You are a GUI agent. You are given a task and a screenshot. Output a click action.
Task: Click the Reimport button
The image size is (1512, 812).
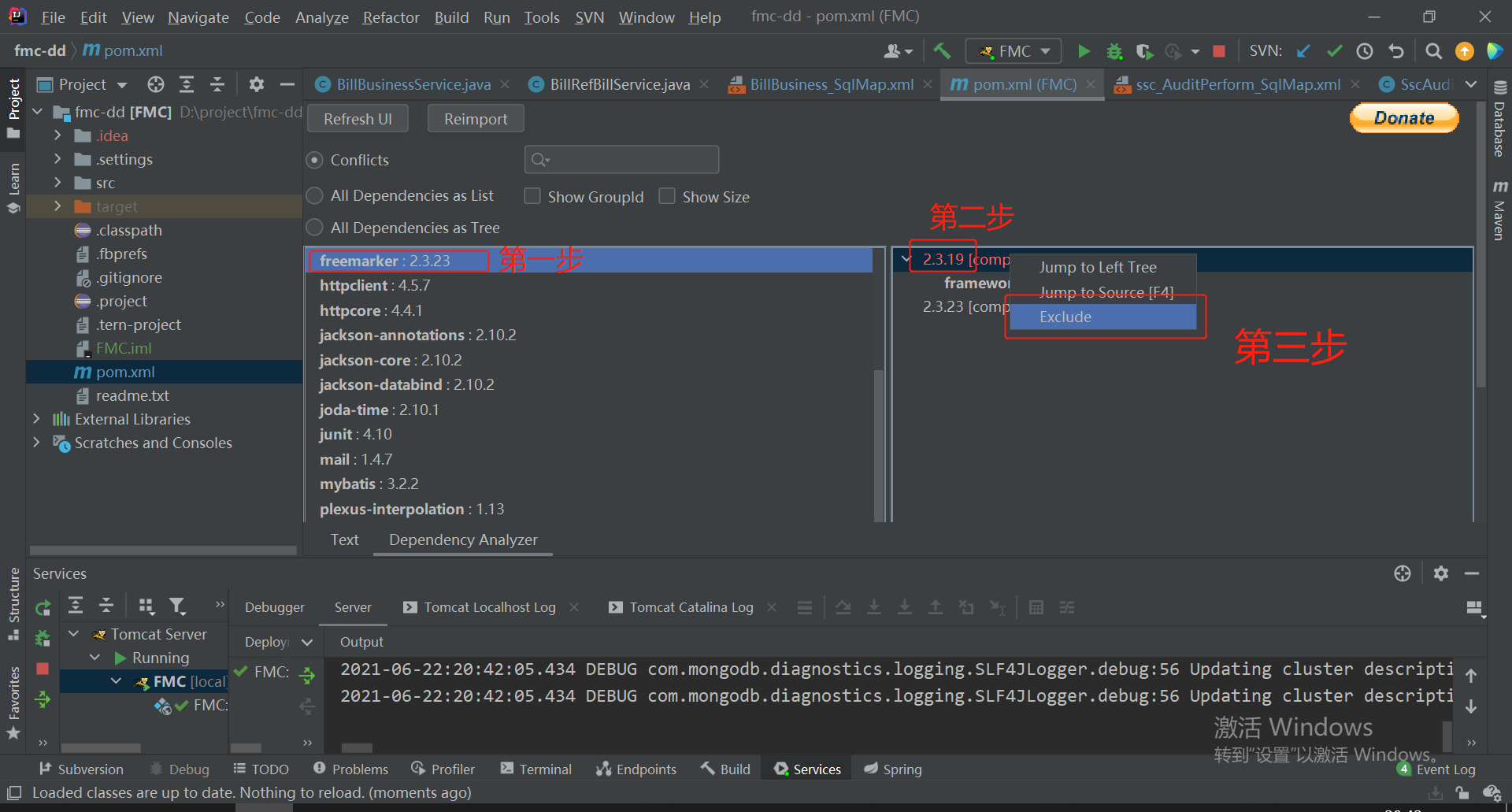tap(476, 119)
